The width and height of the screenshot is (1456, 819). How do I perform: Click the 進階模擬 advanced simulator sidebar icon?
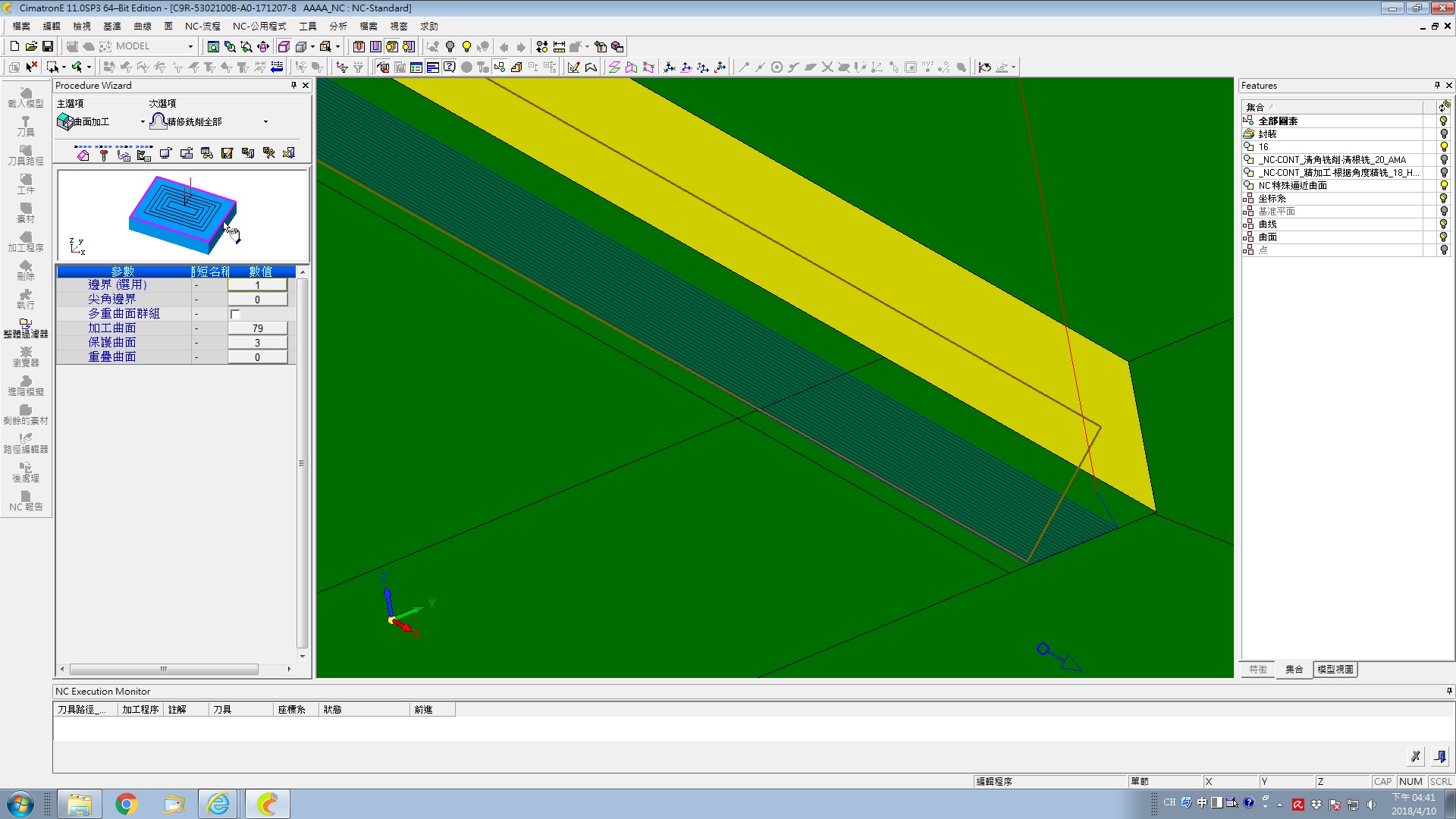tap(26, 385)
